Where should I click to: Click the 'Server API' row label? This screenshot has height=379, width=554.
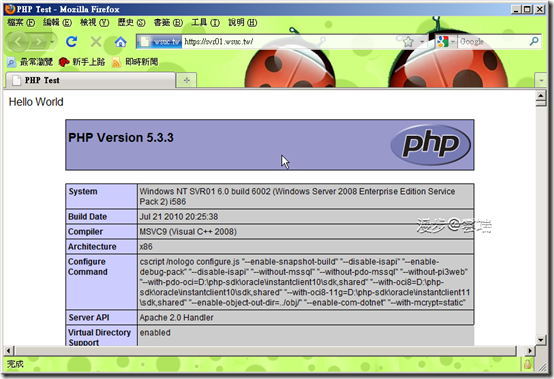coord(89,318)
